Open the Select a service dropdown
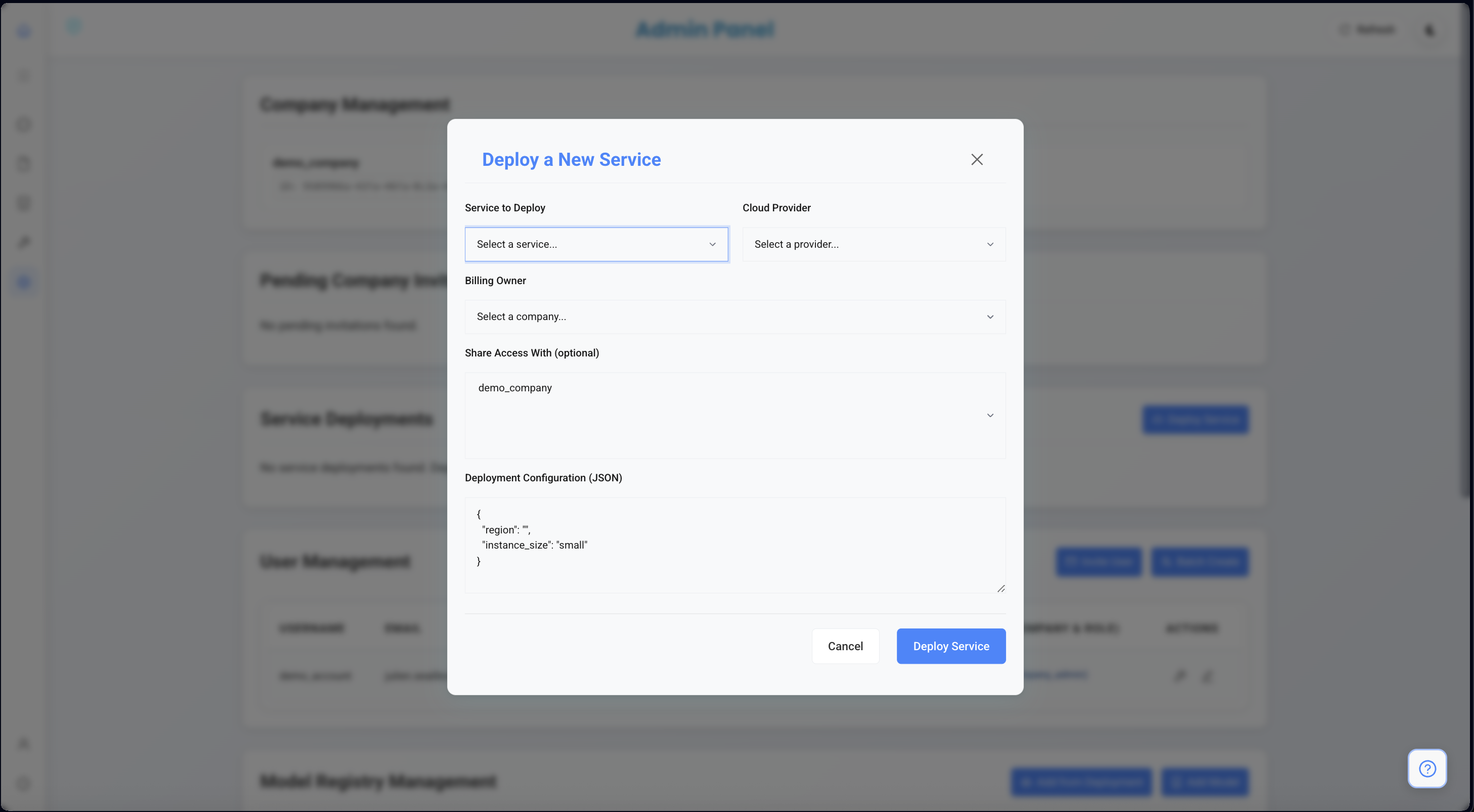 (596, 244)
